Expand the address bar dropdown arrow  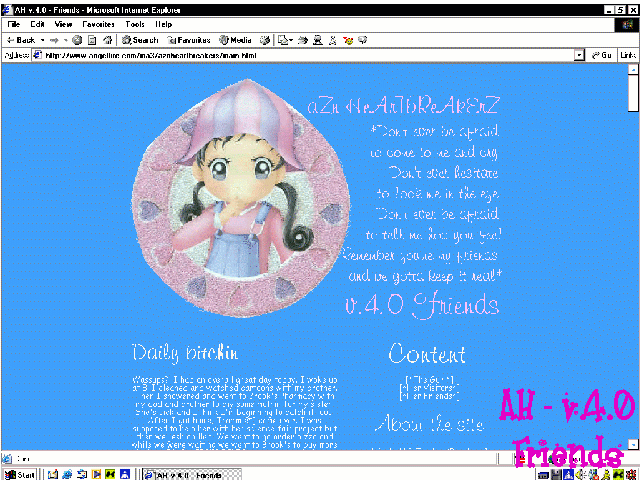coord(579,55)
